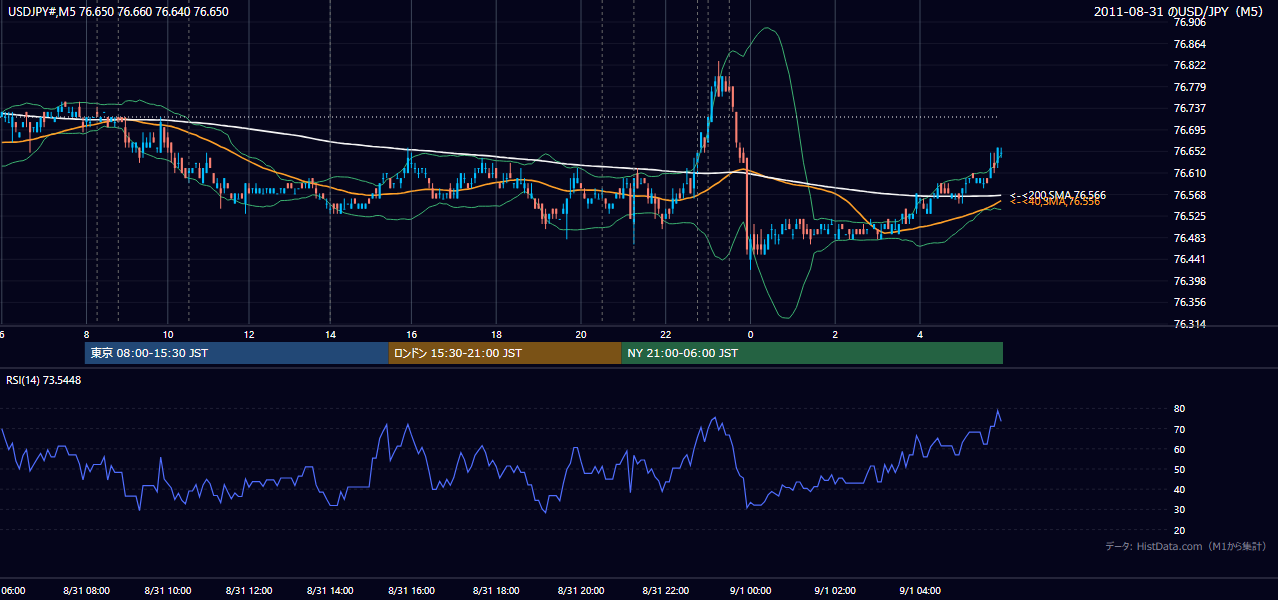Click price axis value 76.779
This screenshot has height=600, width=1278.
(1190, 87)
